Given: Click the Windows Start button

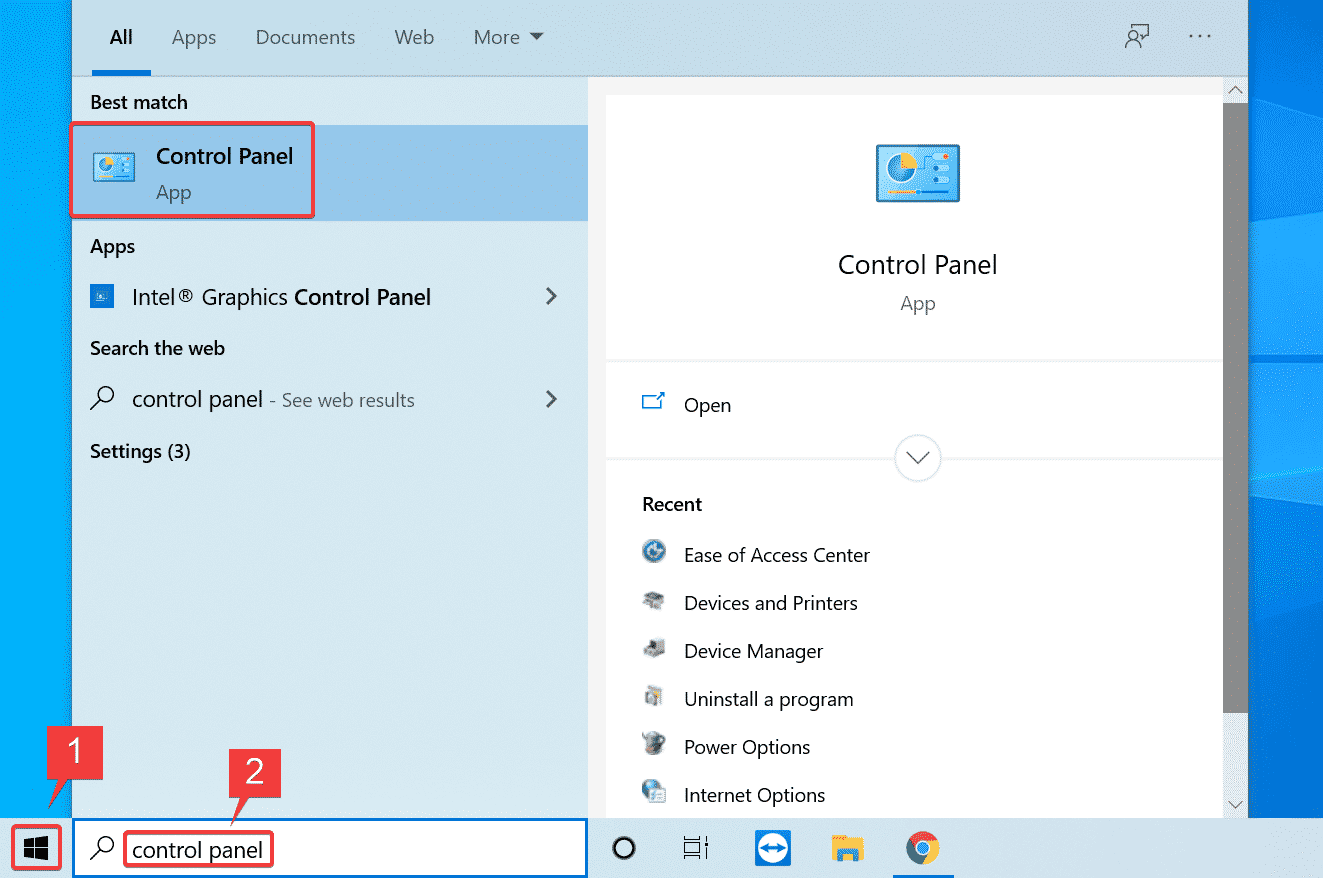Looking at the screenshot, I should pyautogui.click(x=36, y=849).
